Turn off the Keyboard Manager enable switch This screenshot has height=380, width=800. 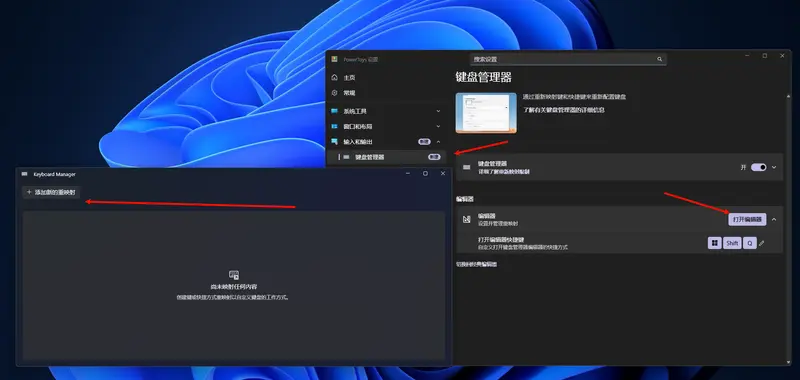pyautogui.click(x=759, y=167)
